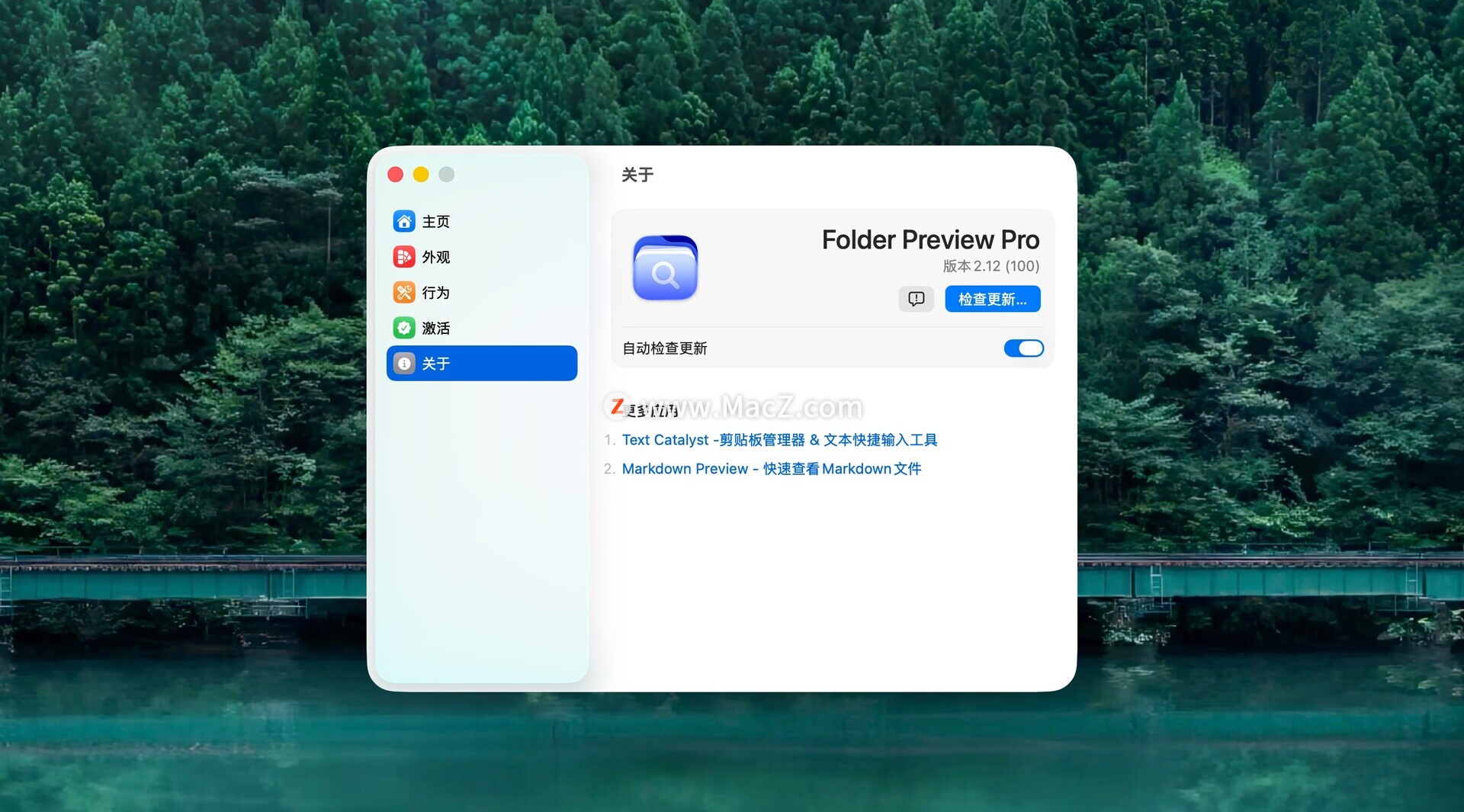Open the 主页 home icon in sidebar
Image resolution: width=1464 pixels, height=812 pixels.
tap(404, 221)
